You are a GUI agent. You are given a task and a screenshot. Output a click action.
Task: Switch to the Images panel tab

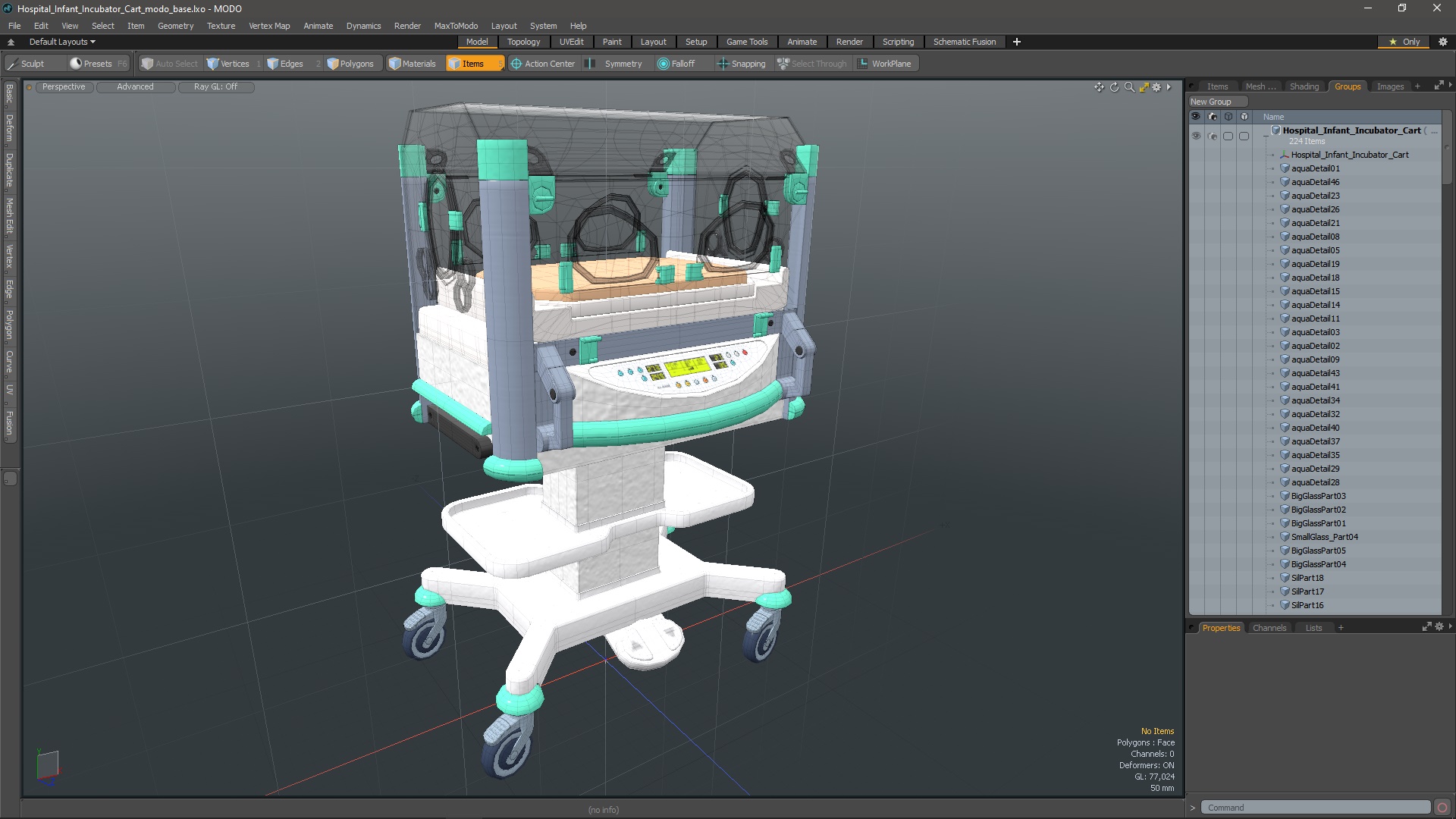[1390, 86]
